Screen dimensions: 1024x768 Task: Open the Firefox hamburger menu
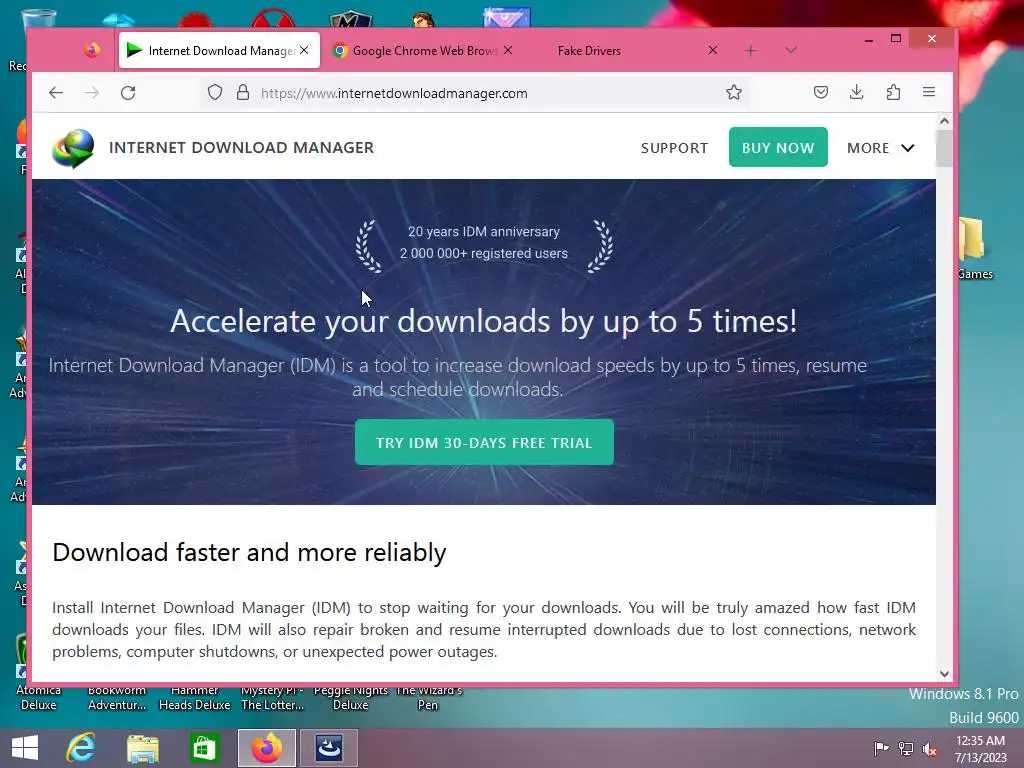coord(929,92)
